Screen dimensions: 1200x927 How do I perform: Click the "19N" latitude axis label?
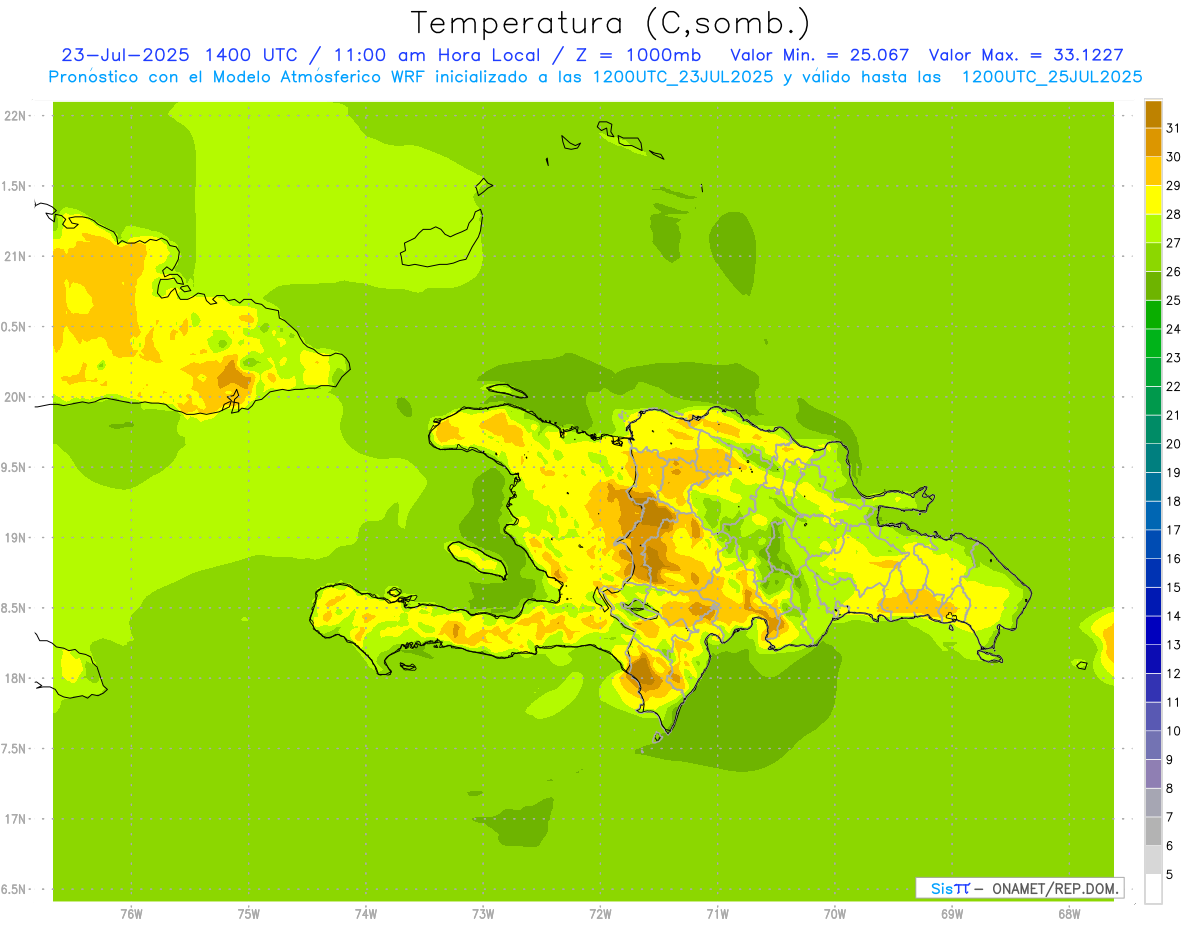[x=16, y=537]
